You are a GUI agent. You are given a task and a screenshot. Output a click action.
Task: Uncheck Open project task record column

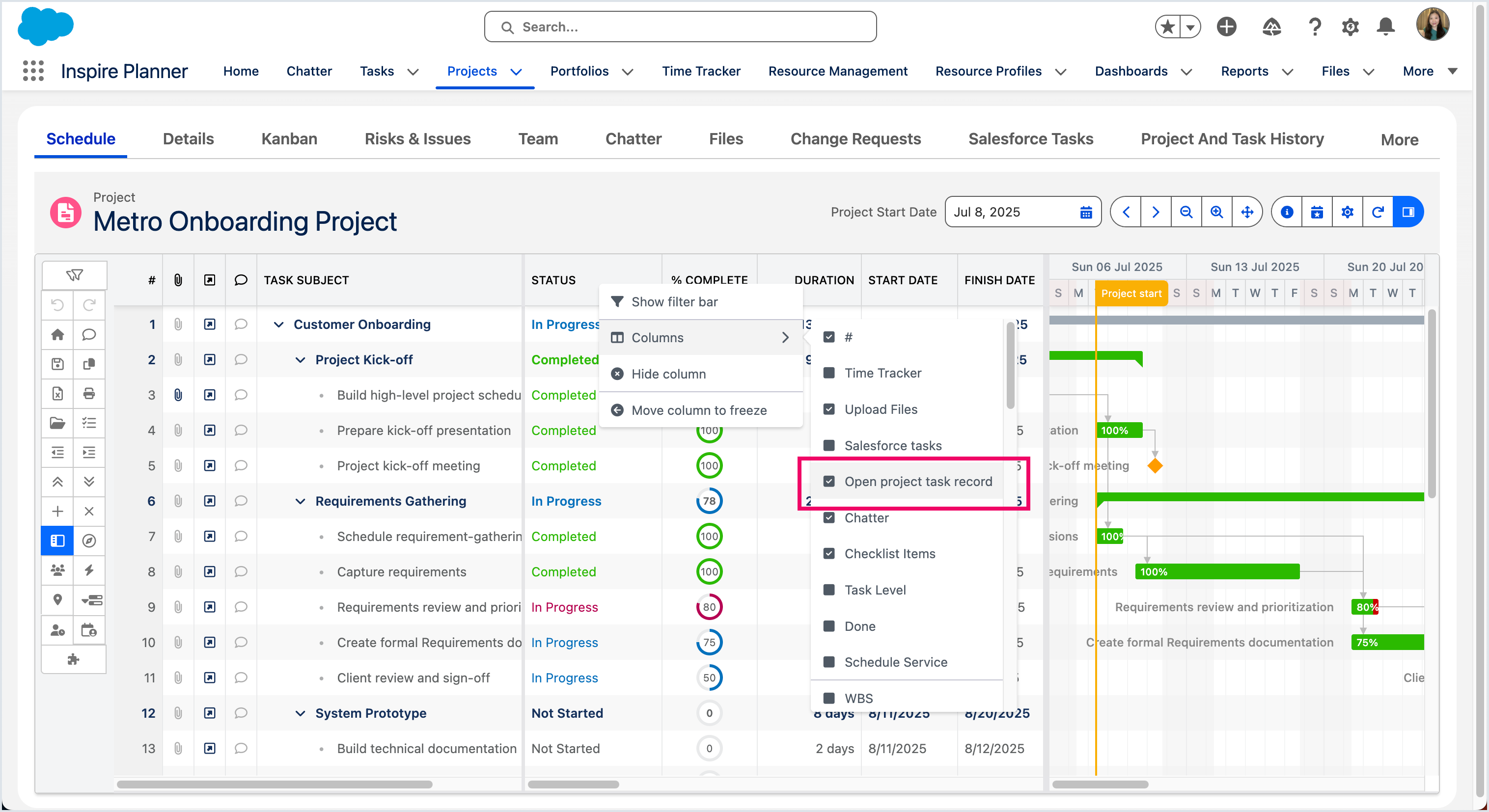(829, 482)
